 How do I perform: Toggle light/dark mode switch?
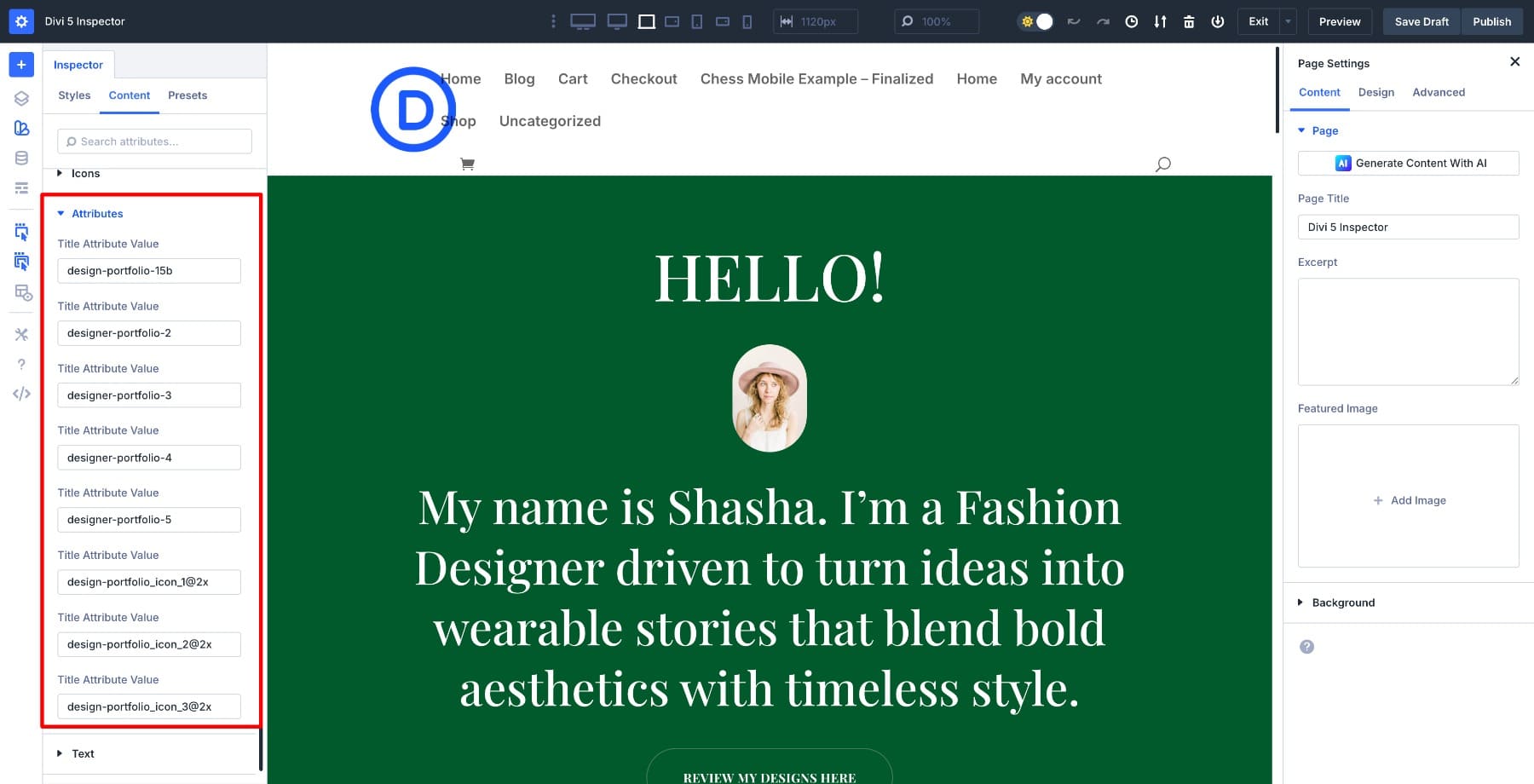coord(1036,21)
